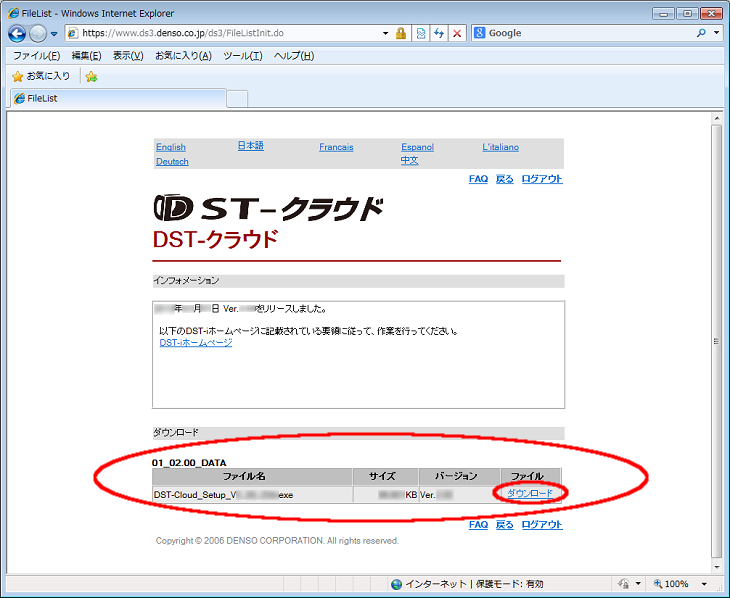730x598 pixels.
Task: Click the privacy report status bar icon
Action: (624, 584)
